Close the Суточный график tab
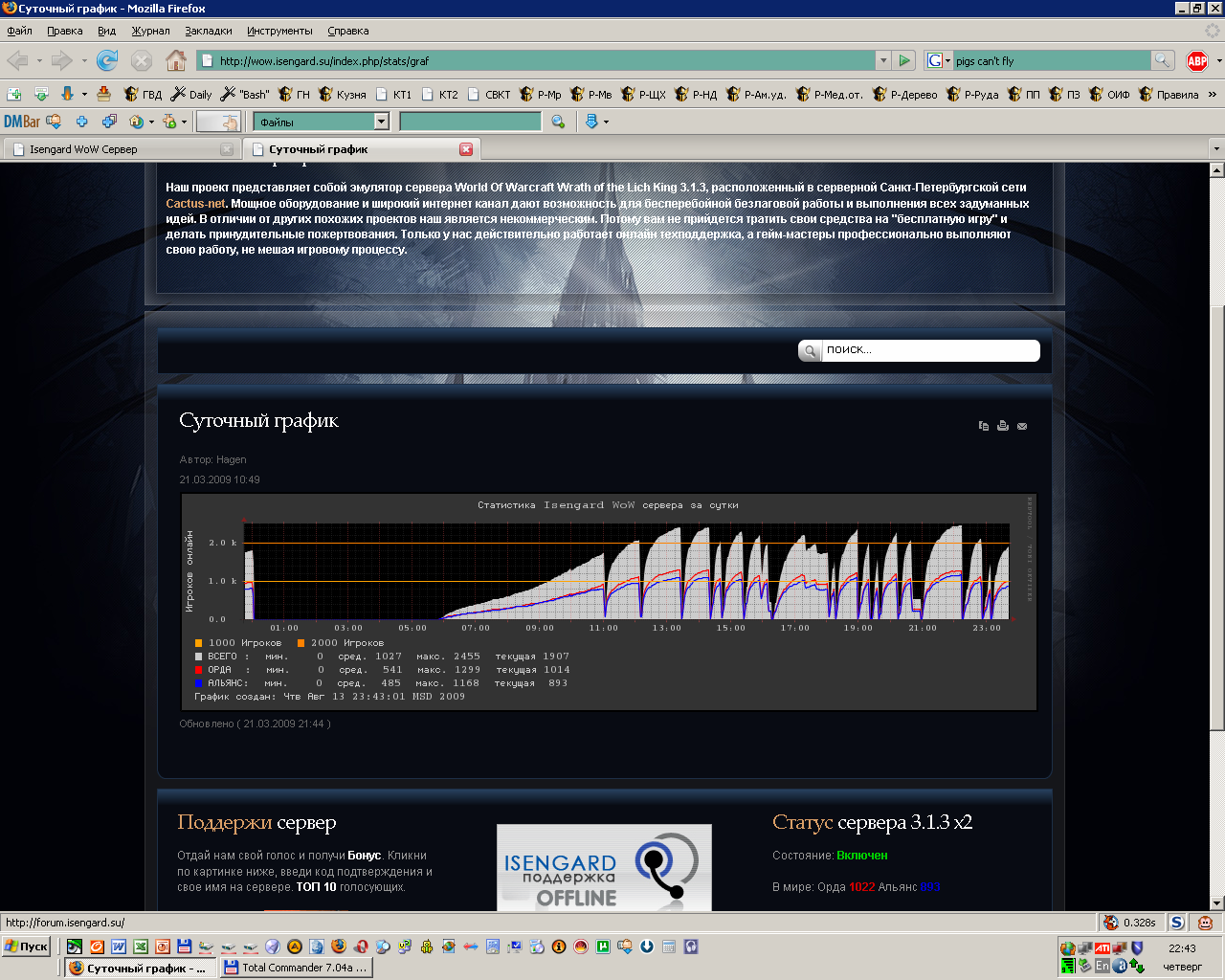The width and height of the screenshot is (1225, 980). [x=466, y=149]
